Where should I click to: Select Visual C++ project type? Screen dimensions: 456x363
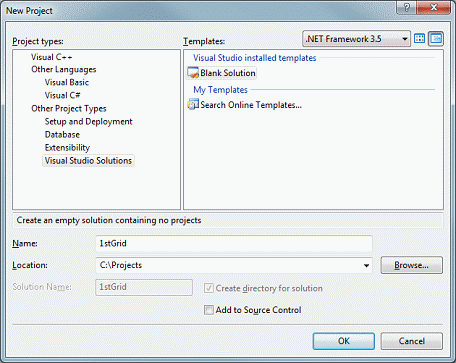52,57
